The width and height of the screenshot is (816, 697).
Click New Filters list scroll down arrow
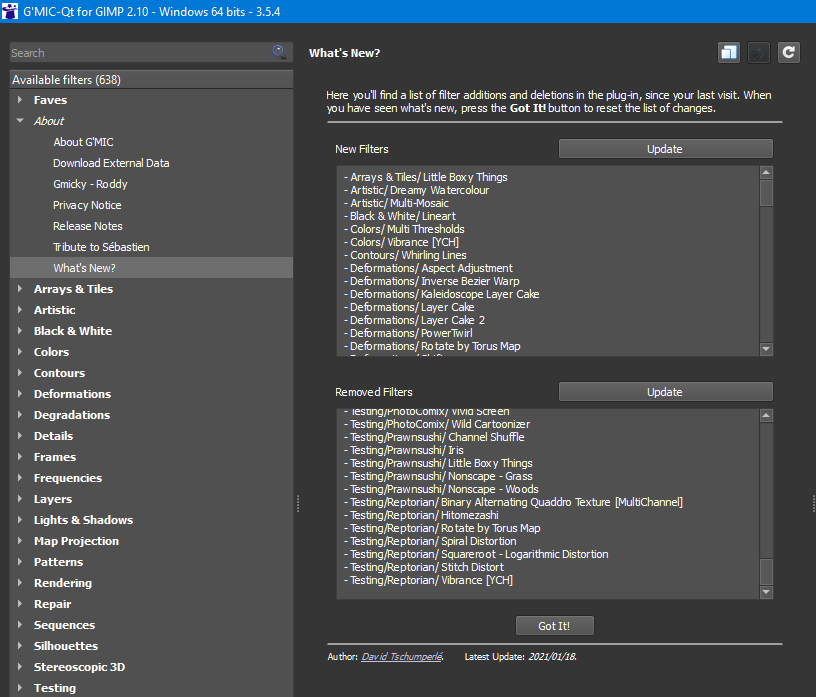[x=766, y=349]
